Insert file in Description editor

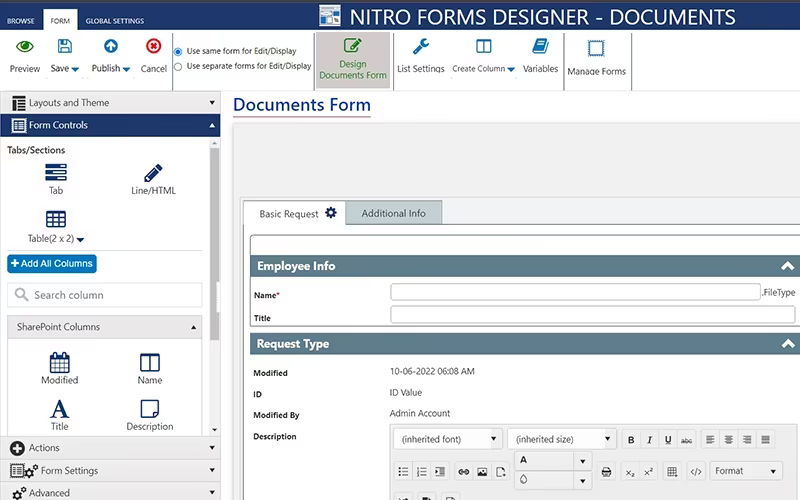501,472
